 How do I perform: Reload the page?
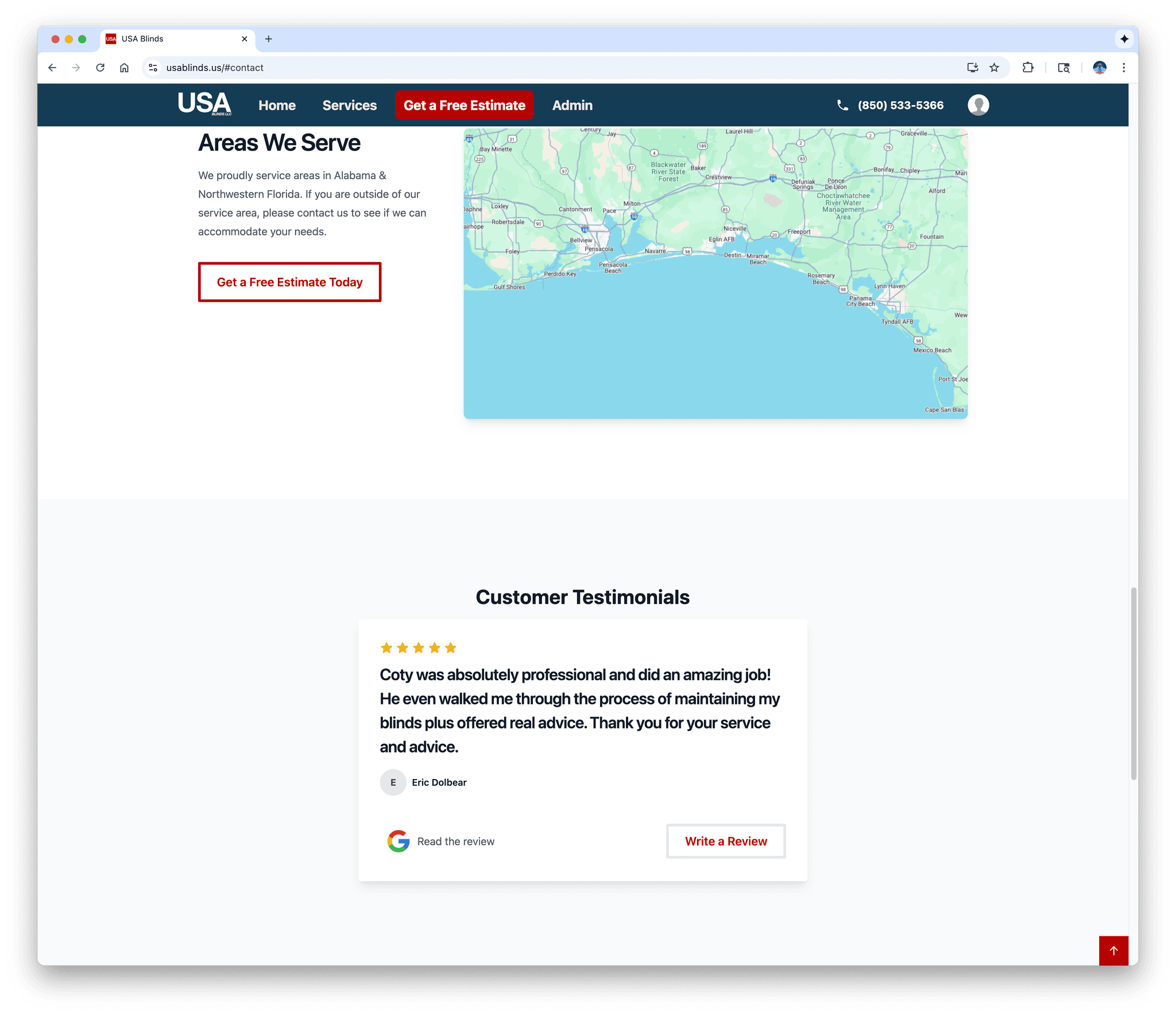tap(100, 68)
